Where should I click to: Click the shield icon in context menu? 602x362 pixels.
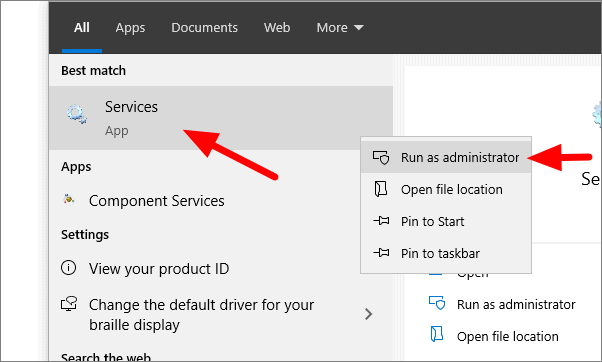tap(381, 157)
